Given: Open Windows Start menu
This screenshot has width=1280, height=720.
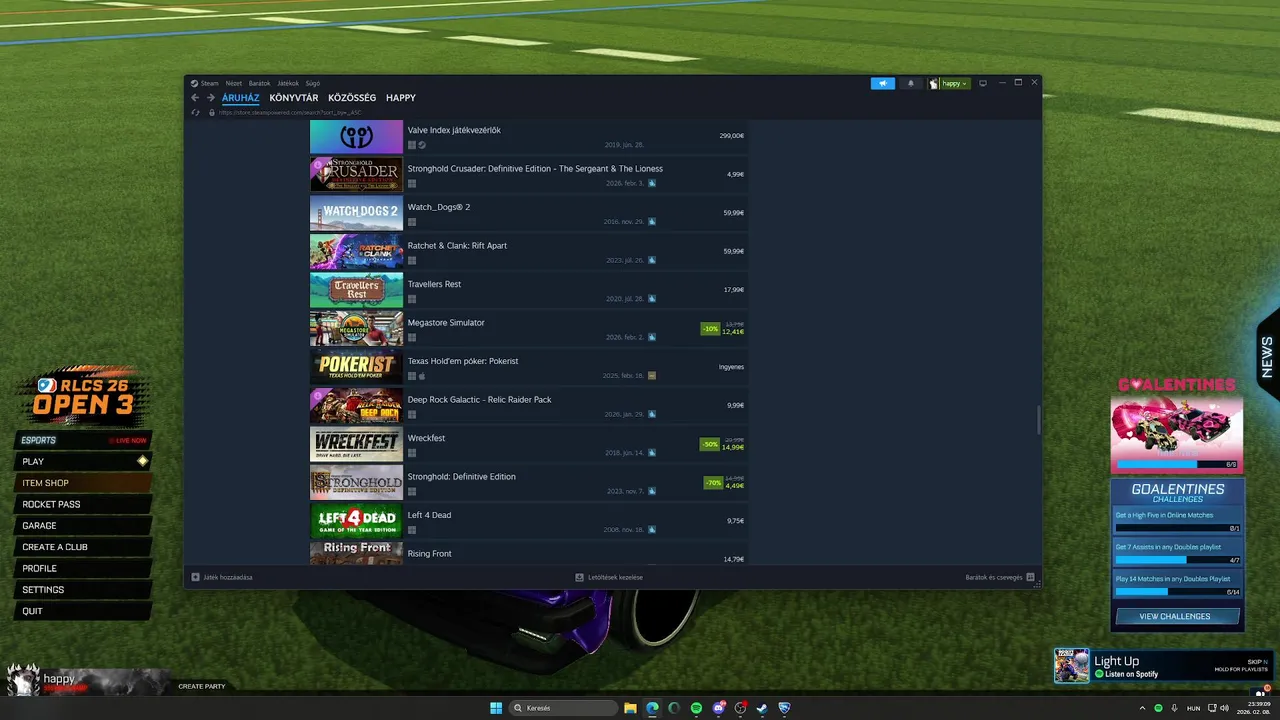Looking at the screenshot, I should click(495, 708).
